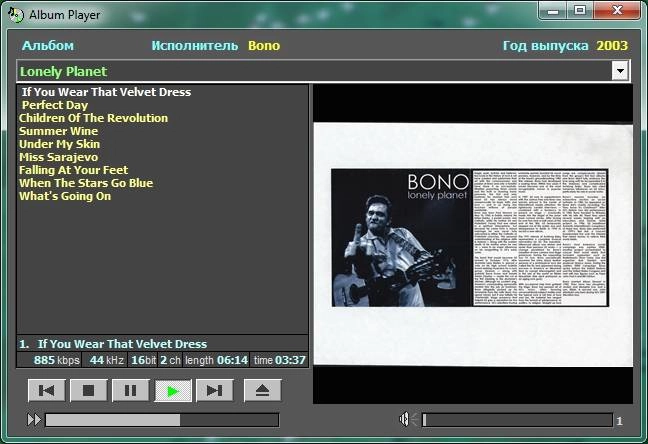Click the now playing track title line
Image resolution: width=648 pixels, height=444 pixels.
(x=162, y=344)
